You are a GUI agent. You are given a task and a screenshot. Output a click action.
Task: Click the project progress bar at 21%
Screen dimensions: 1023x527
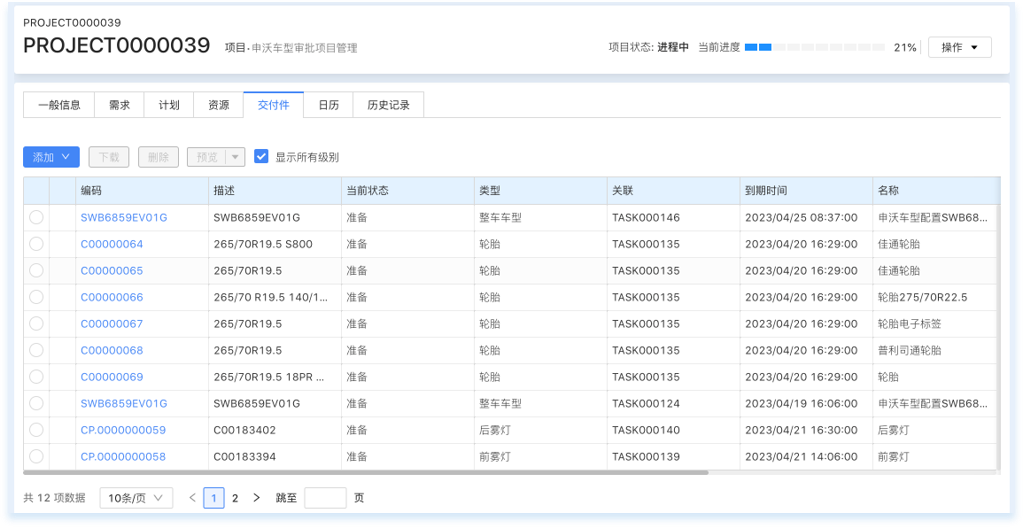814,47
